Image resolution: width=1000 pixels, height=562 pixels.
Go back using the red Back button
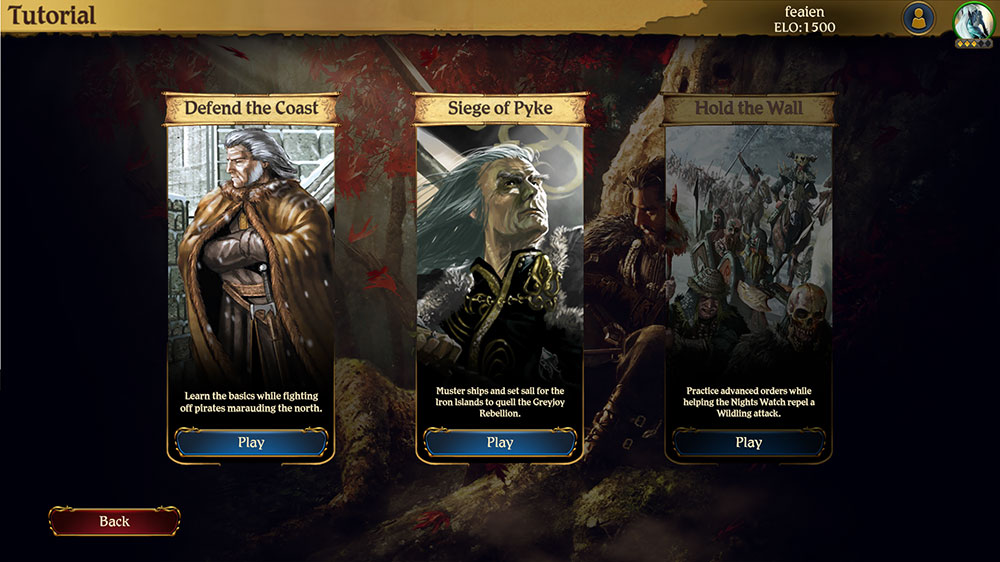(x=115, y=521)
